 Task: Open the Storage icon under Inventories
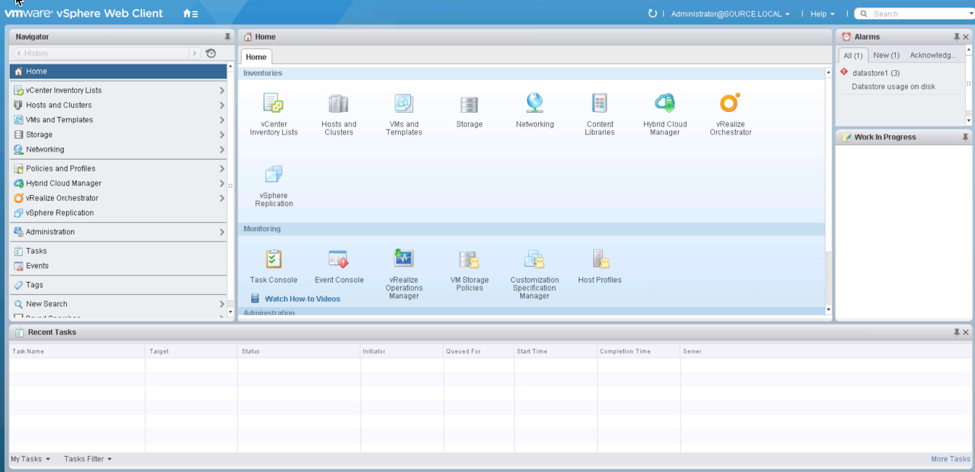[x=469, y=104]
